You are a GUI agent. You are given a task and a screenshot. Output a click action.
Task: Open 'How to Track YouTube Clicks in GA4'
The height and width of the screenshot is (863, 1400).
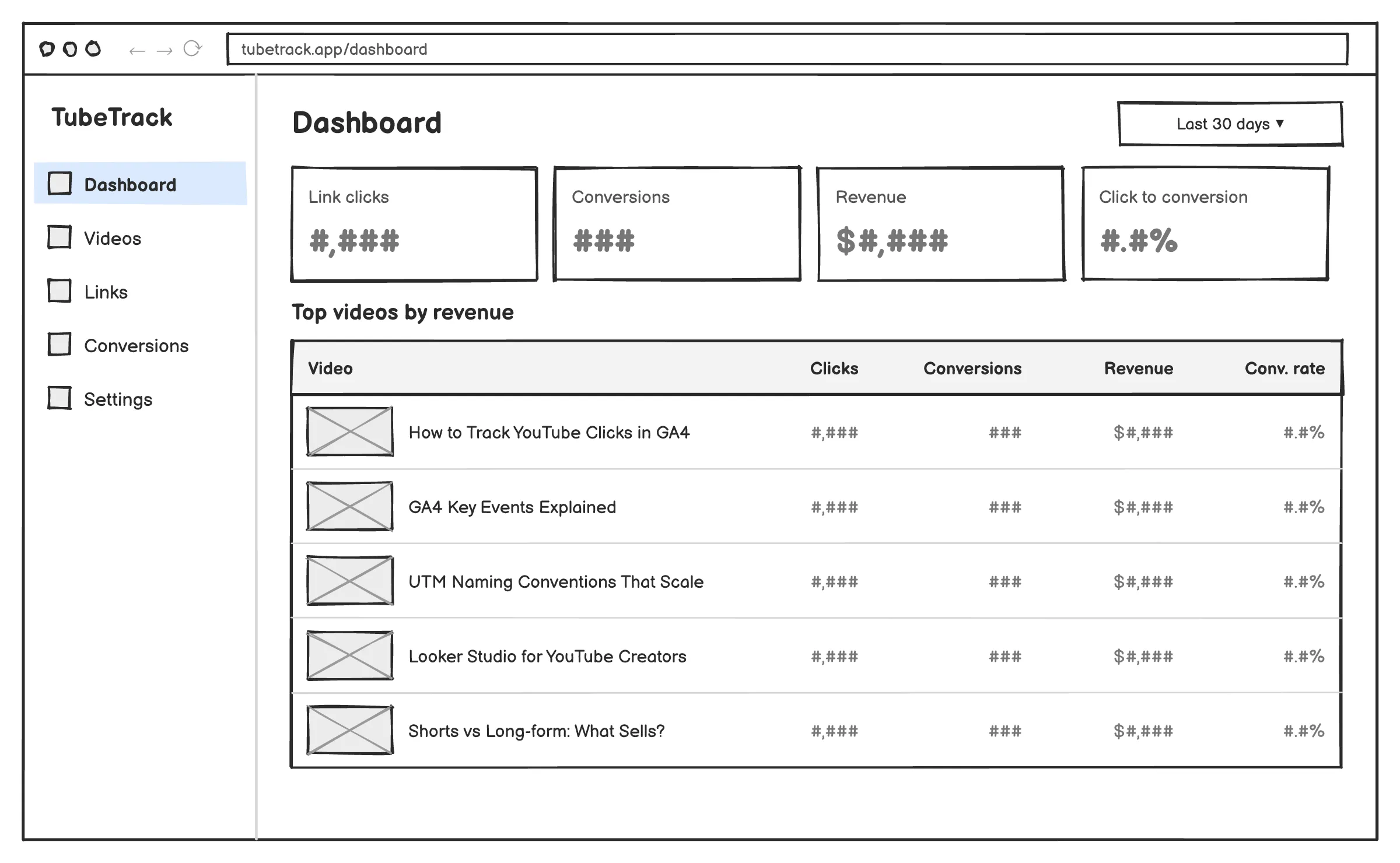pos(549,433)
